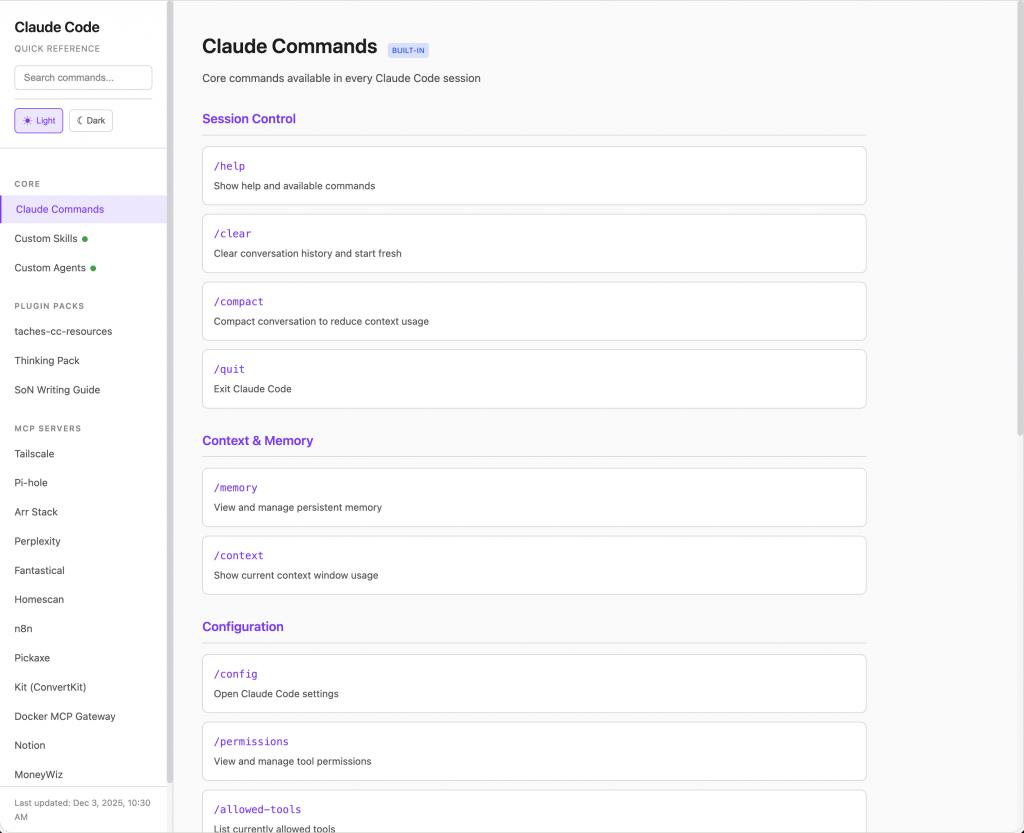
Task: Click the /permissions command card
Action: click(x=534, y=751)
